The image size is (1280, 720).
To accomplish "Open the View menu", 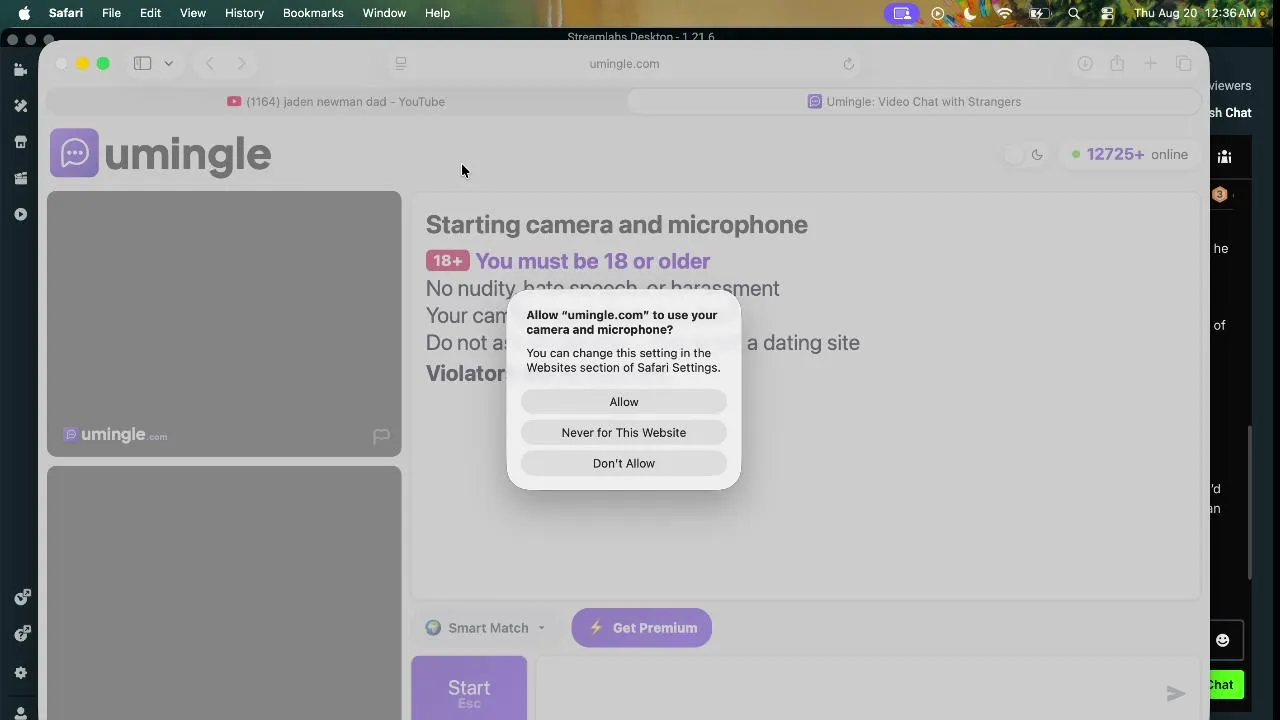I will point(193,13).
